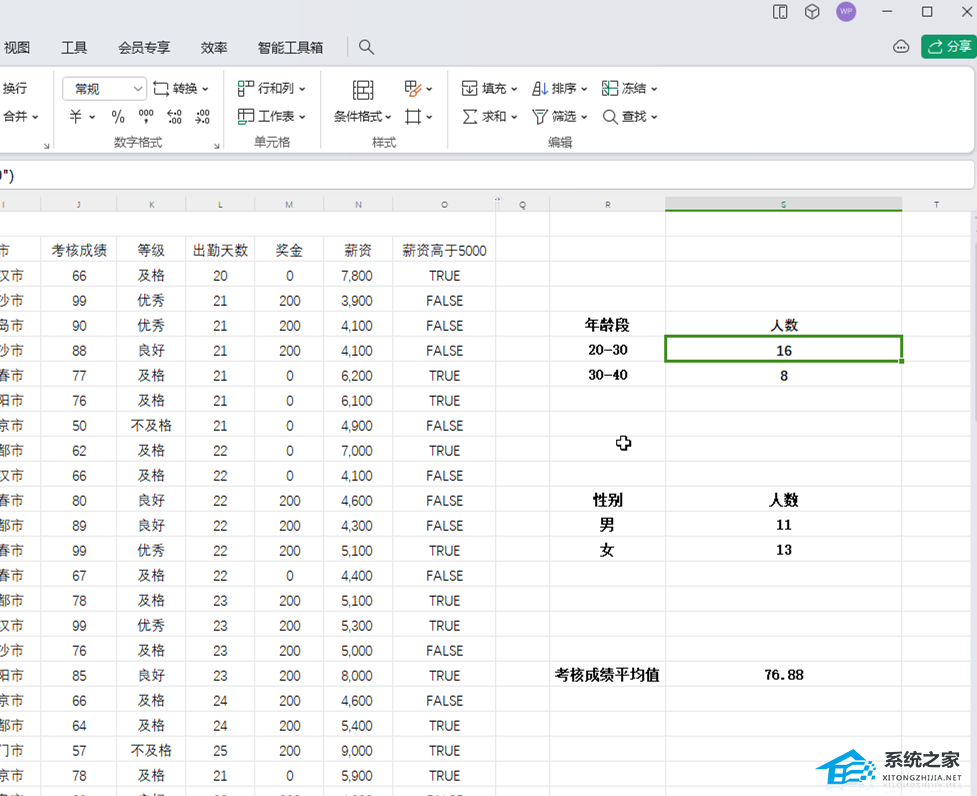The width and height of the screenshot is (977, 796).
Task: Open 排序 sort dropdown
Action: click(560, 88)
